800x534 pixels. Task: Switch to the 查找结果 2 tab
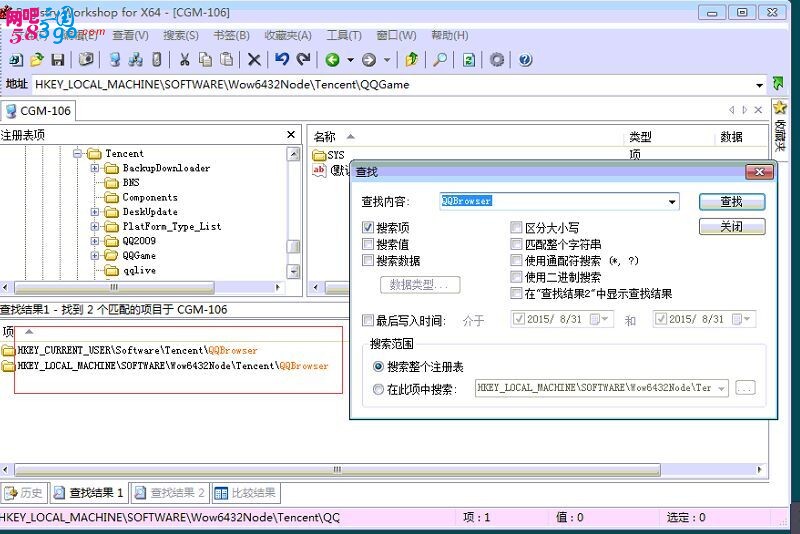click(x=169, y=493)
